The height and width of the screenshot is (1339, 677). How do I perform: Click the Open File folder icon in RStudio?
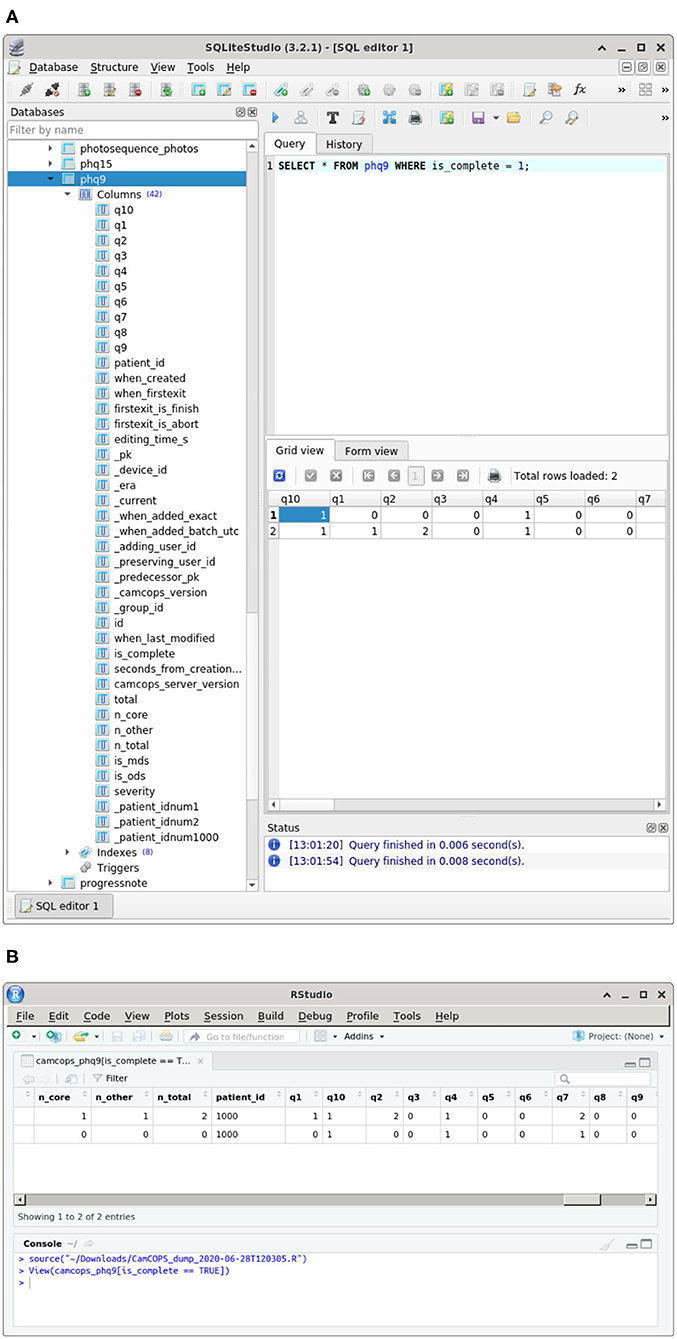click(82, 1037)
